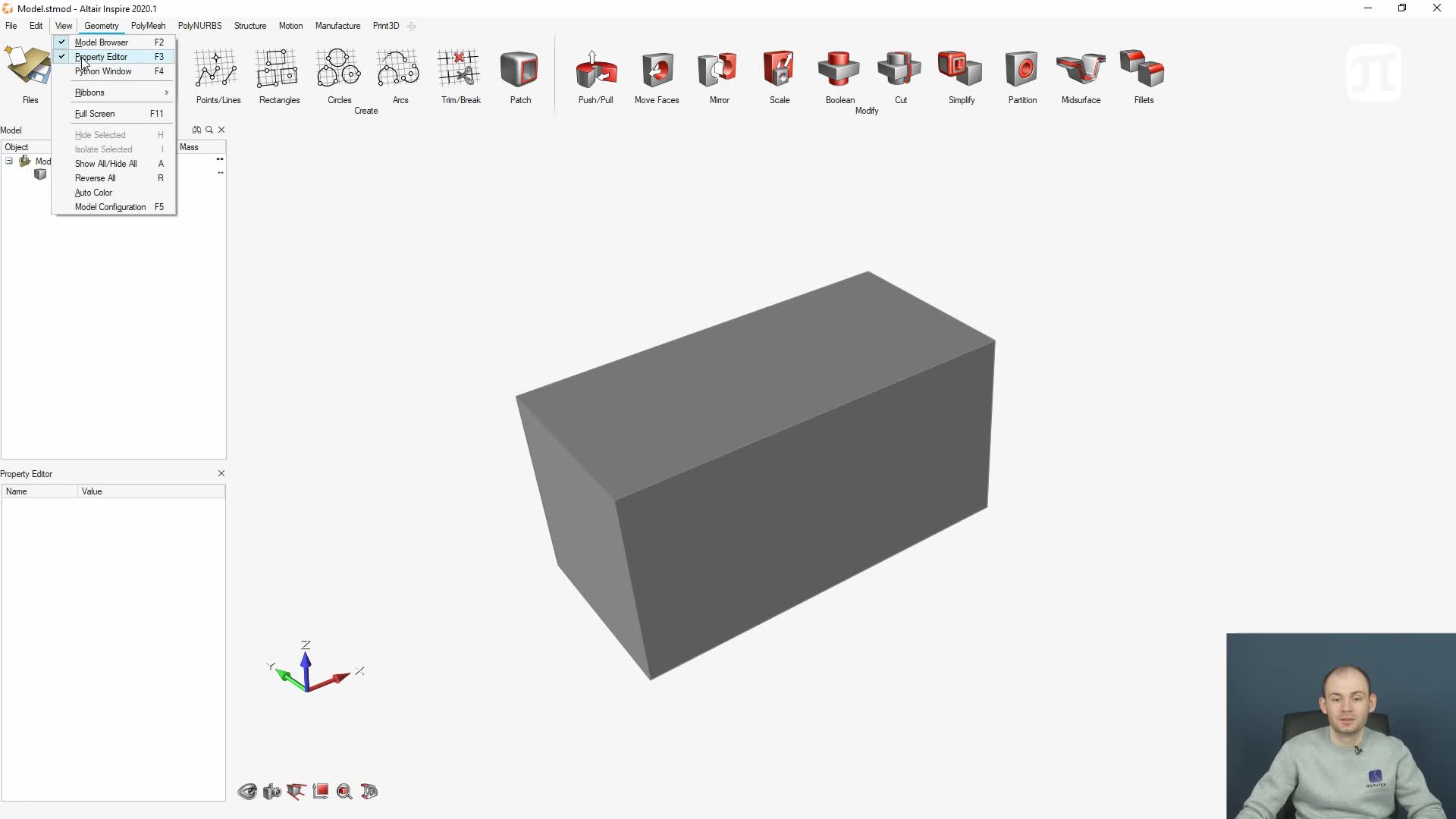Screen dimensions: 1456x819
Task: Click the red square axes icon
Action: click(320, 792)
